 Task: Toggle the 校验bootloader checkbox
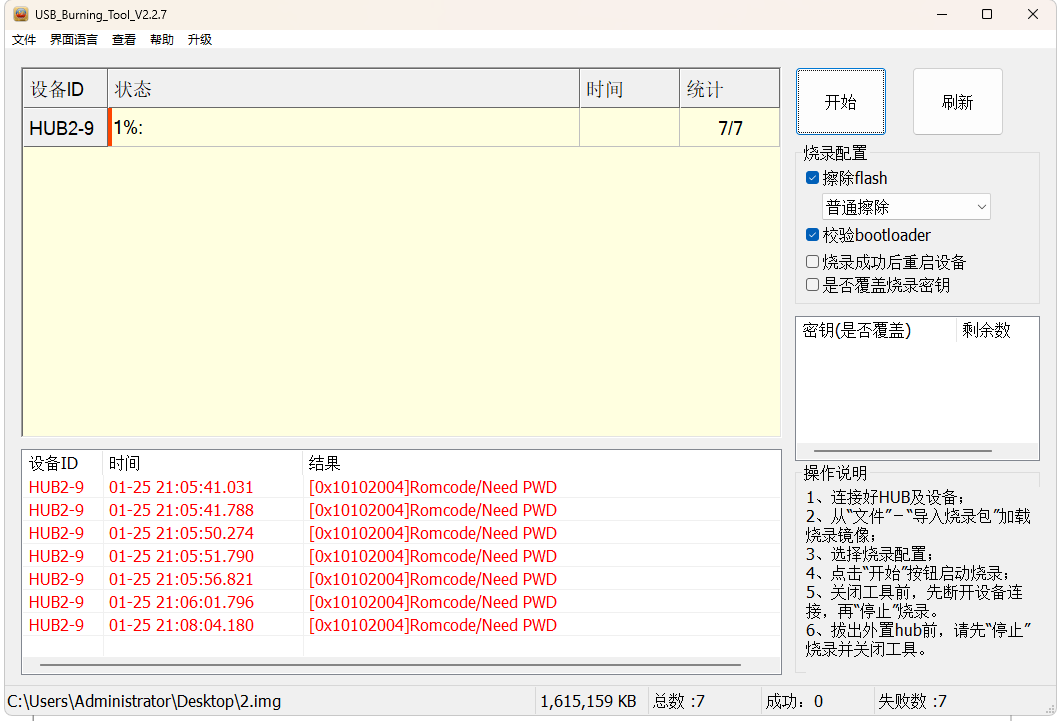(812, 235)
